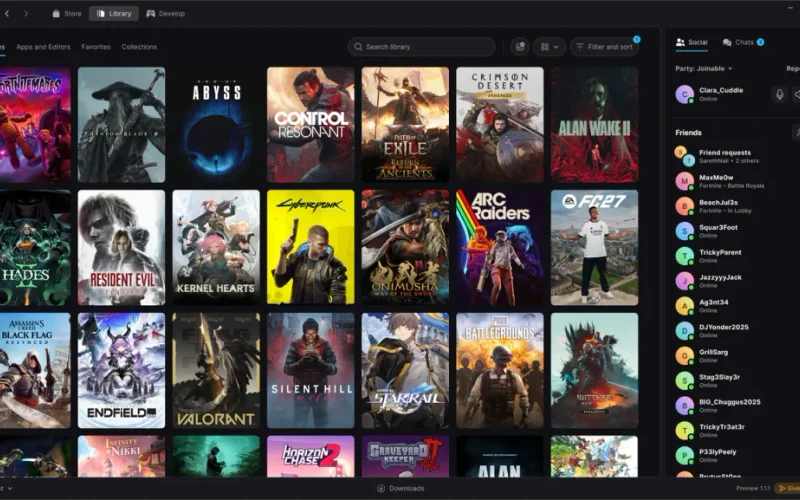Open the Infinity Nikki game tile
The image size is (800, 500).
pos(121,456)
